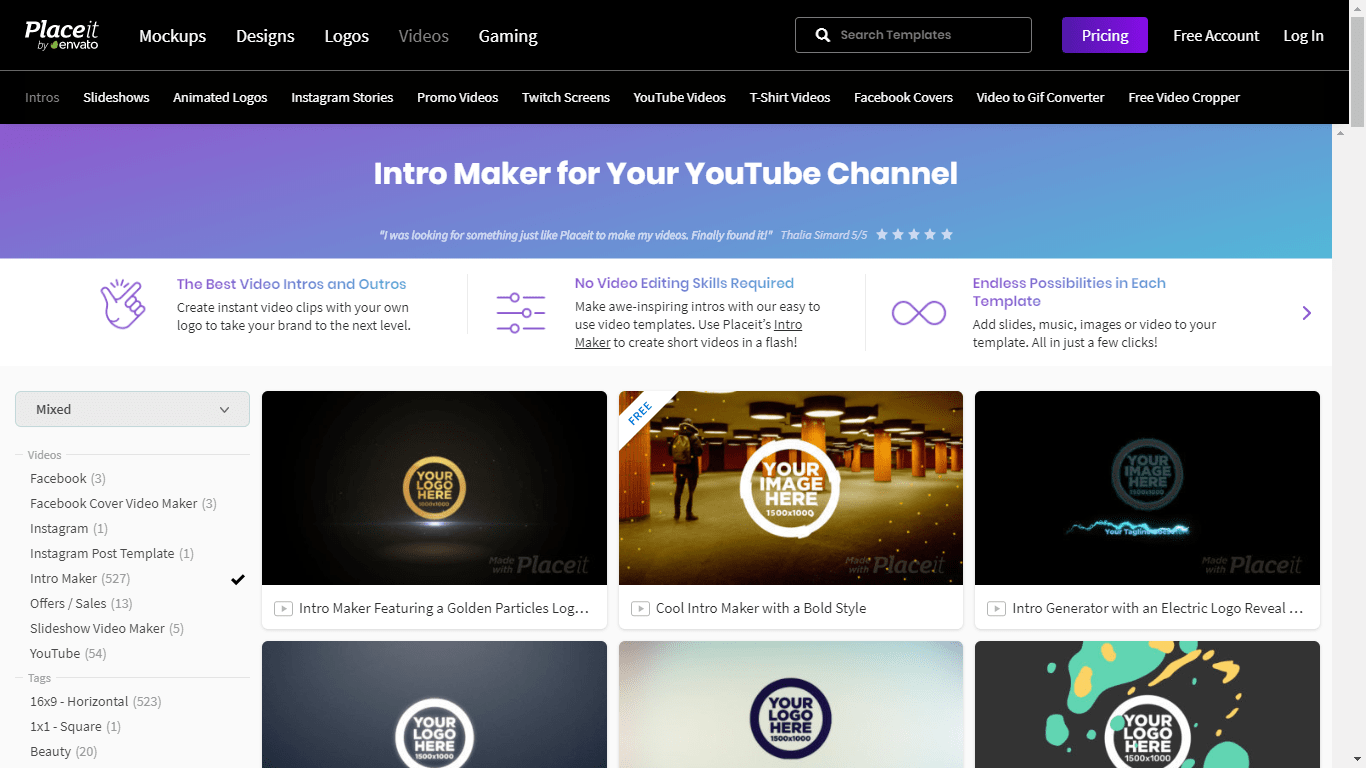Open the dark gray Your Logo Here thumbnail
The width and height of the screenshot is (1366, 768).
point(434,704)
